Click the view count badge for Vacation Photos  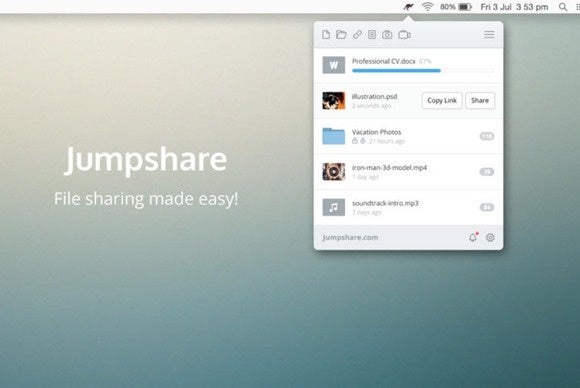tap(487, 136)
